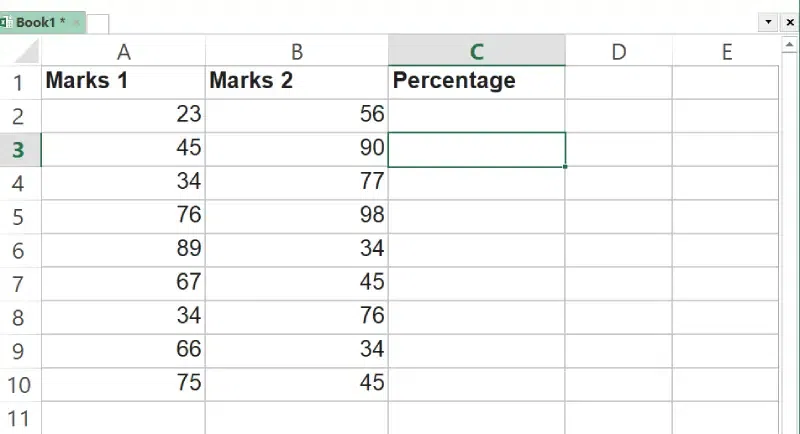Select column A header
Viewport: 800px width, 434px height.
pos(123,52)
